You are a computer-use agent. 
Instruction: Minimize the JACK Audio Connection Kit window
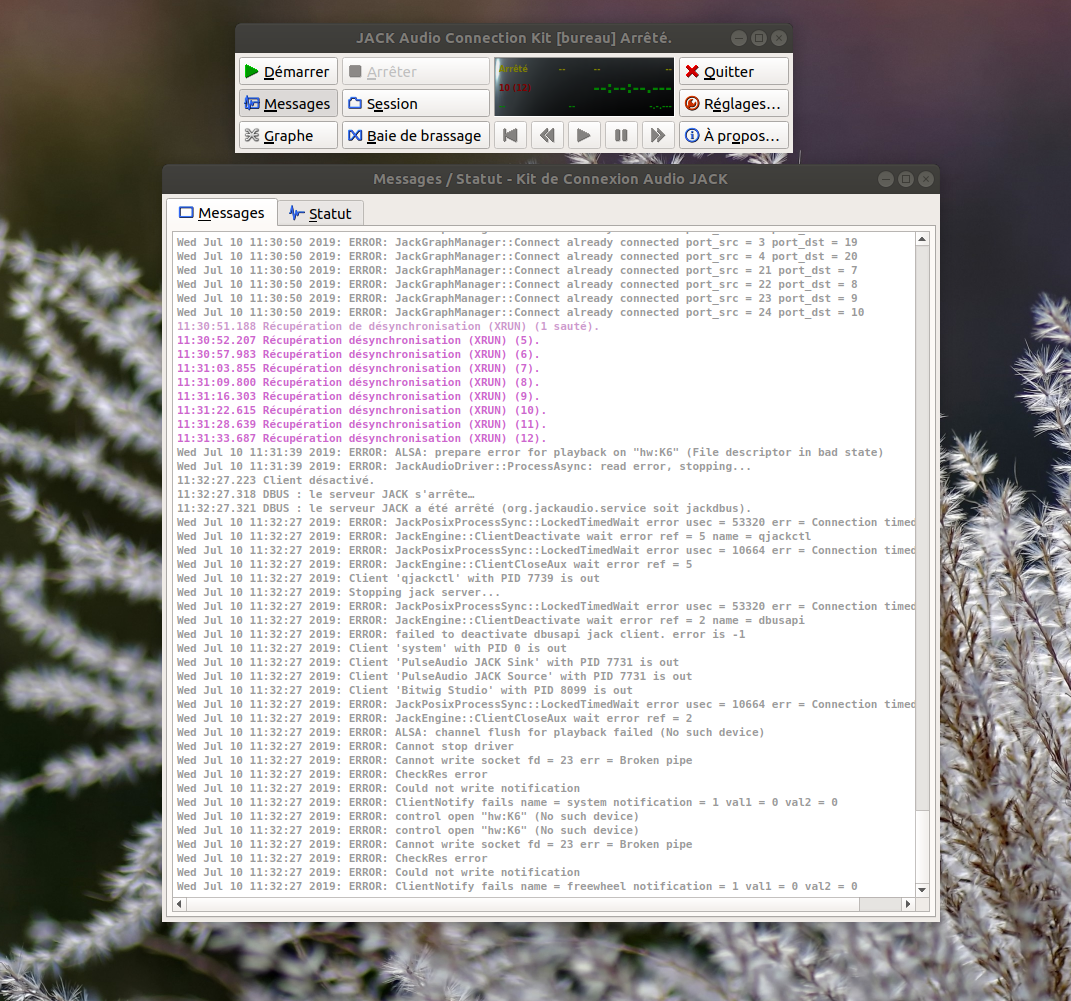coord(739,38)
